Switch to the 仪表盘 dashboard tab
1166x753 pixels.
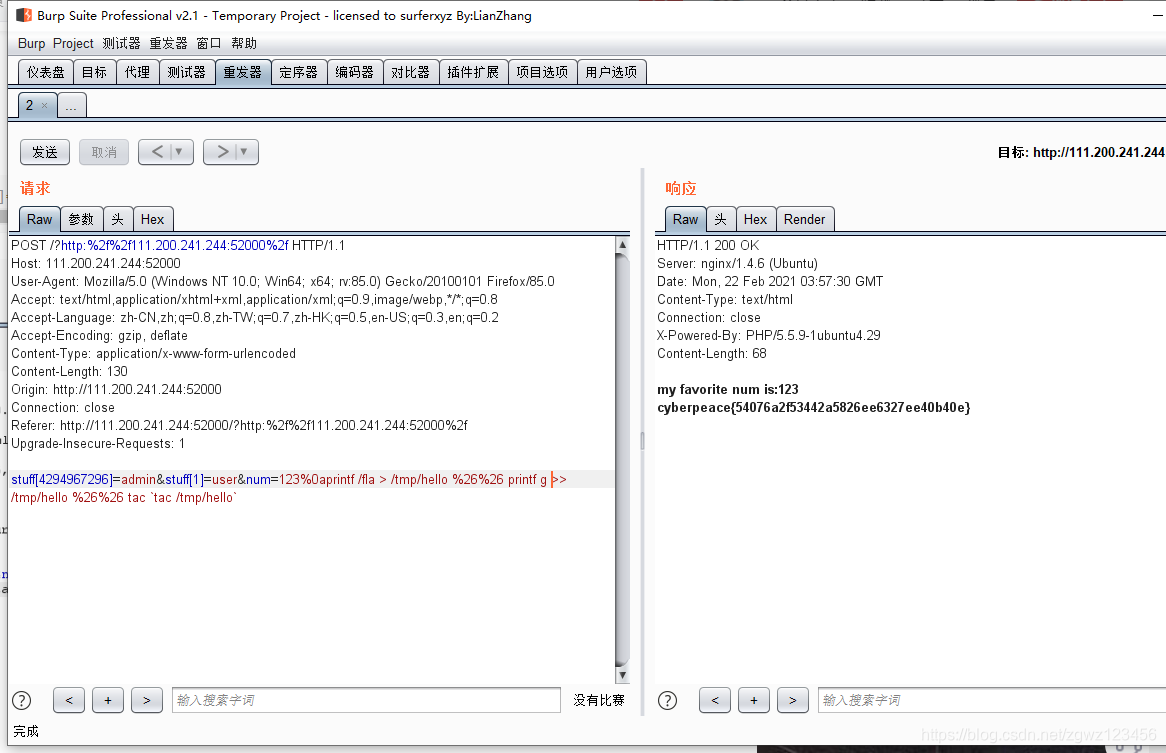pos(45,72)
